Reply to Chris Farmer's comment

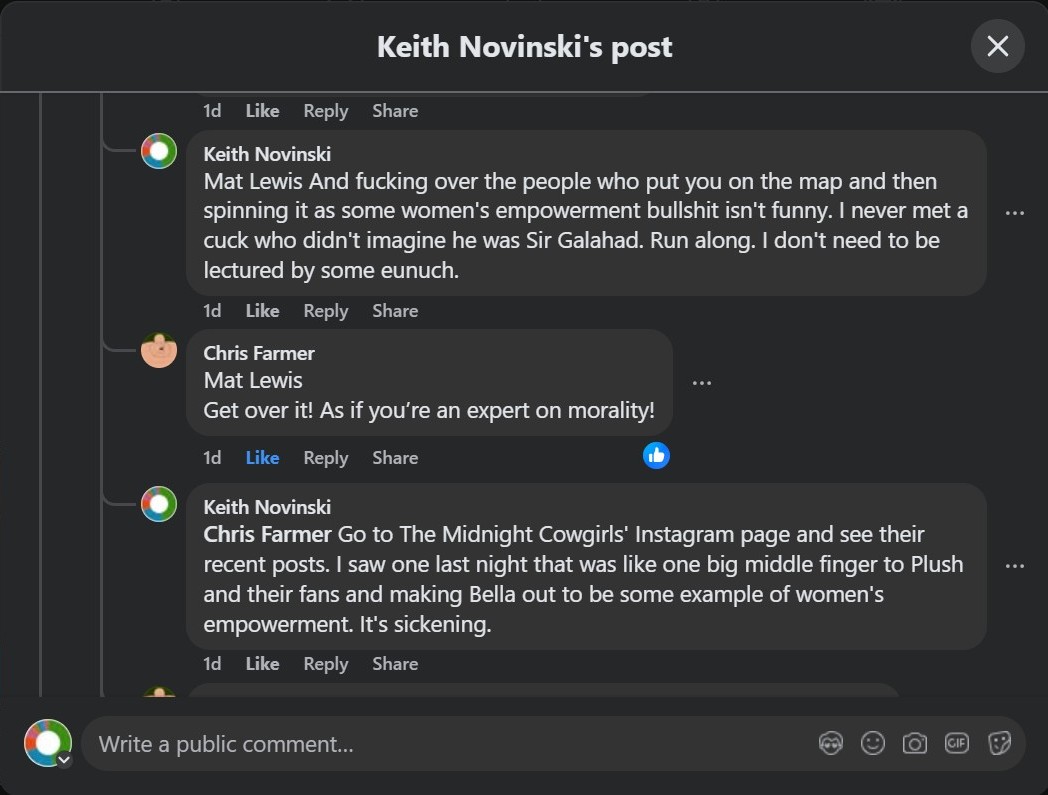[x=325, y=458]
